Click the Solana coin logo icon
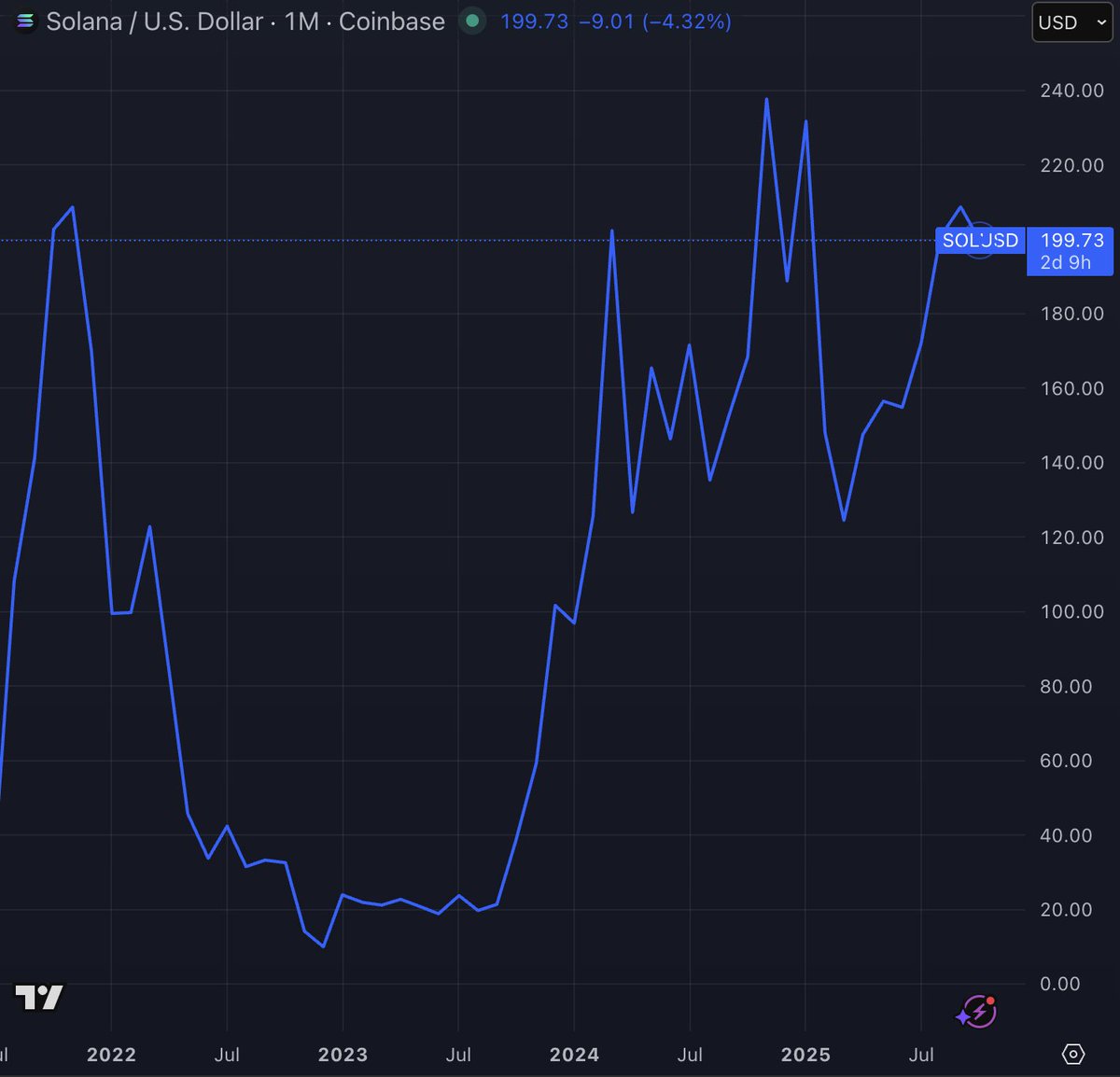 25,21
